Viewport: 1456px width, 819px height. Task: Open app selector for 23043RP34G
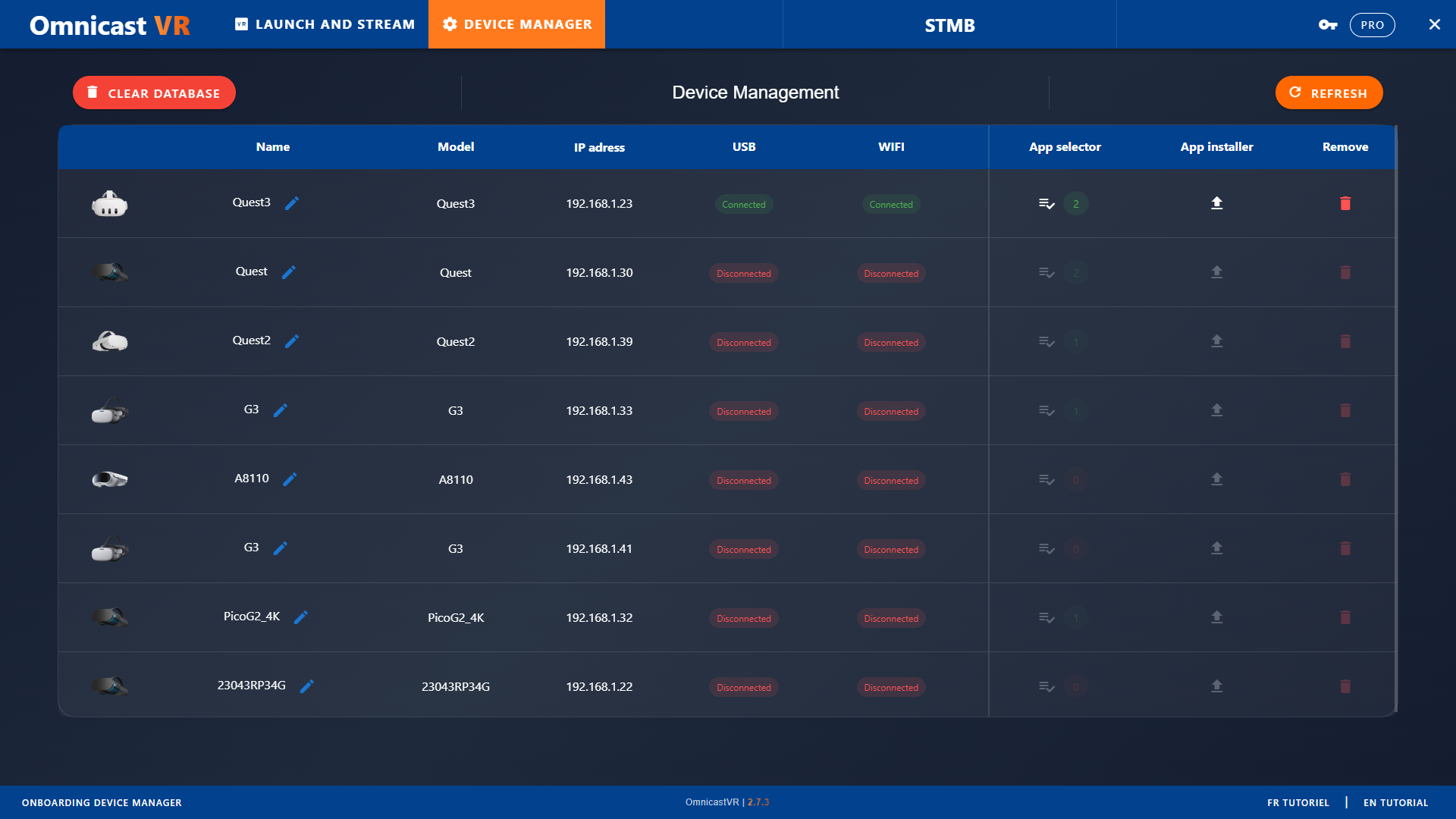pyautogui.click(x=1046, y=686)
